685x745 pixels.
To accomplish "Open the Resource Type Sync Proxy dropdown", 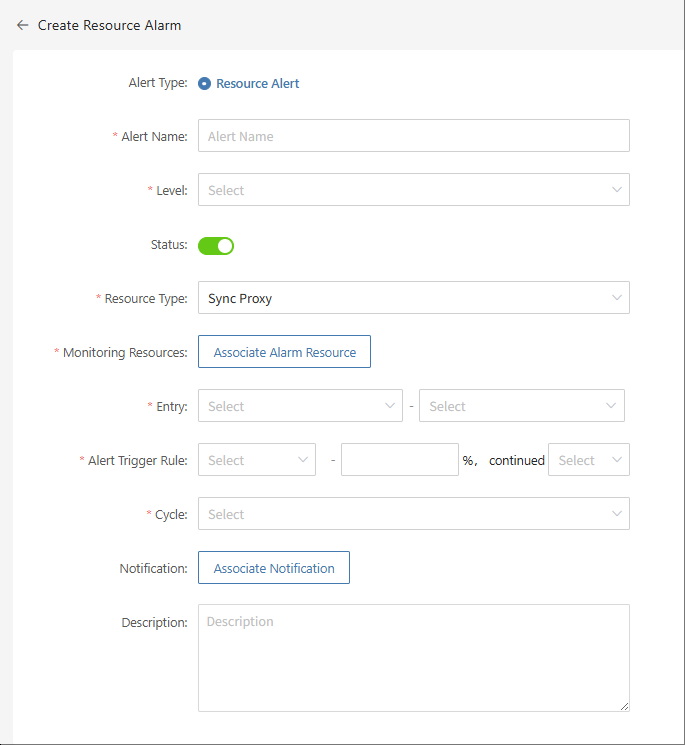I will [x=414, y=298].
